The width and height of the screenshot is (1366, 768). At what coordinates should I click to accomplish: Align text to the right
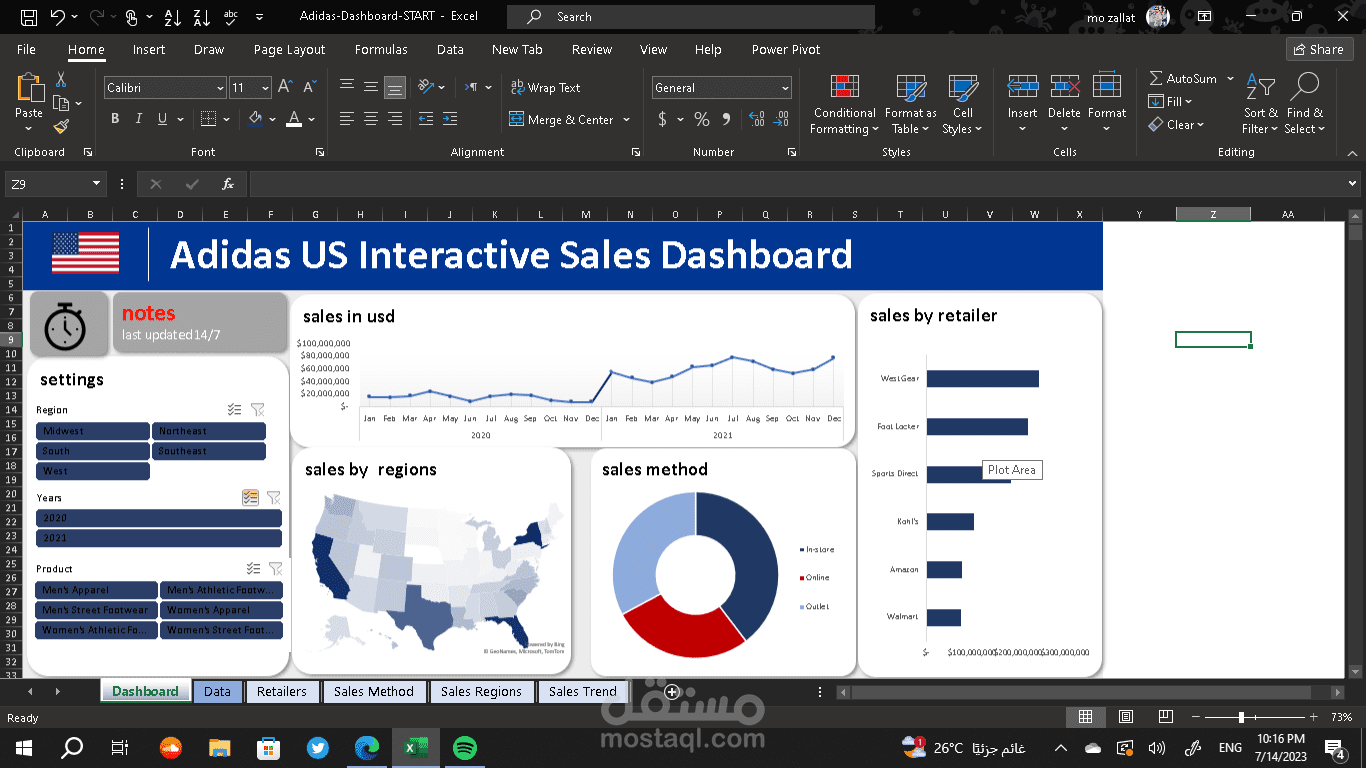(x=395, y=119)
